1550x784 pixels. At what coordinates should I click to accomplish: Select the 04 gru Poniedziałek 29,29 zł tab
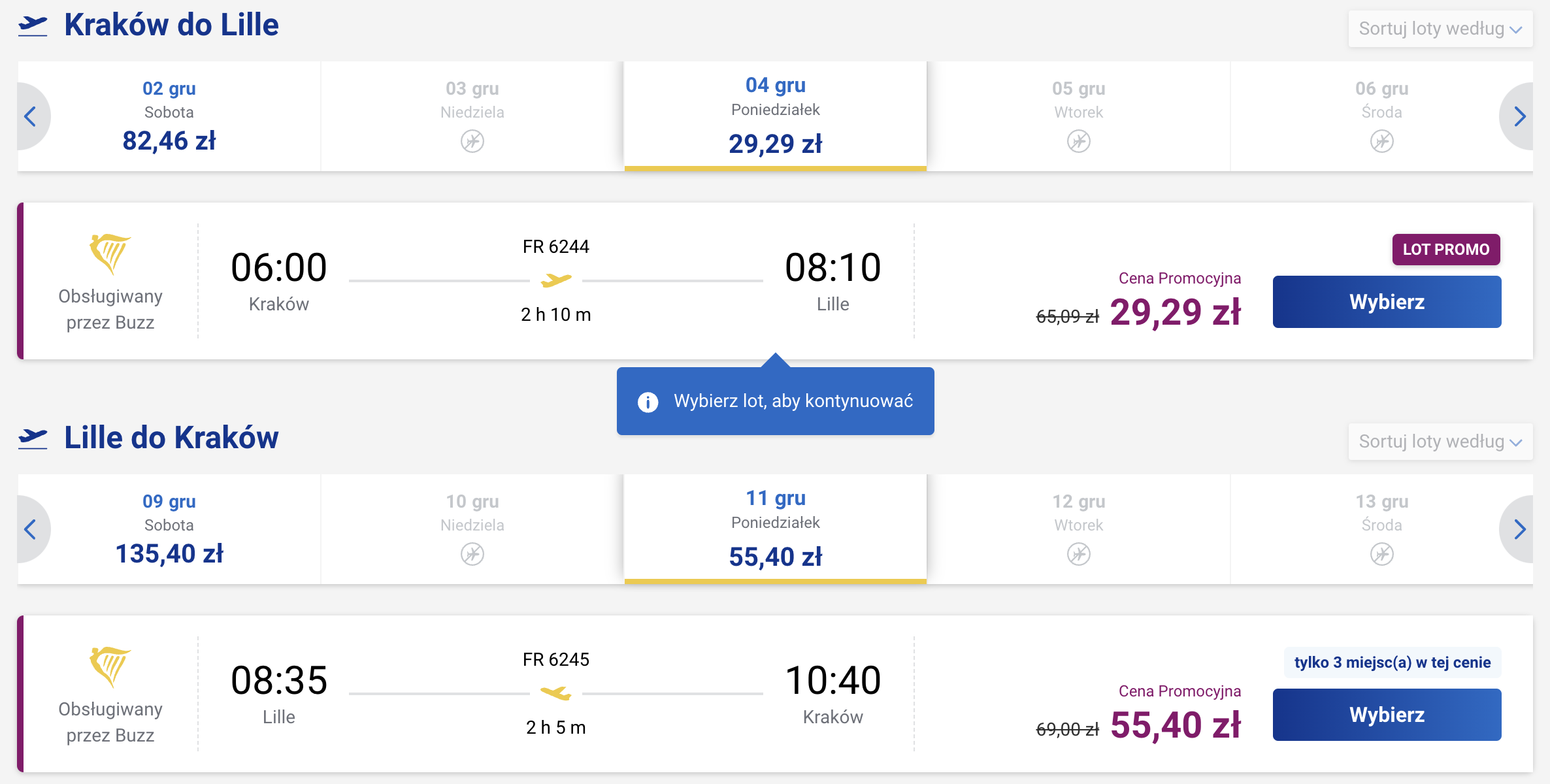(776, 116)
